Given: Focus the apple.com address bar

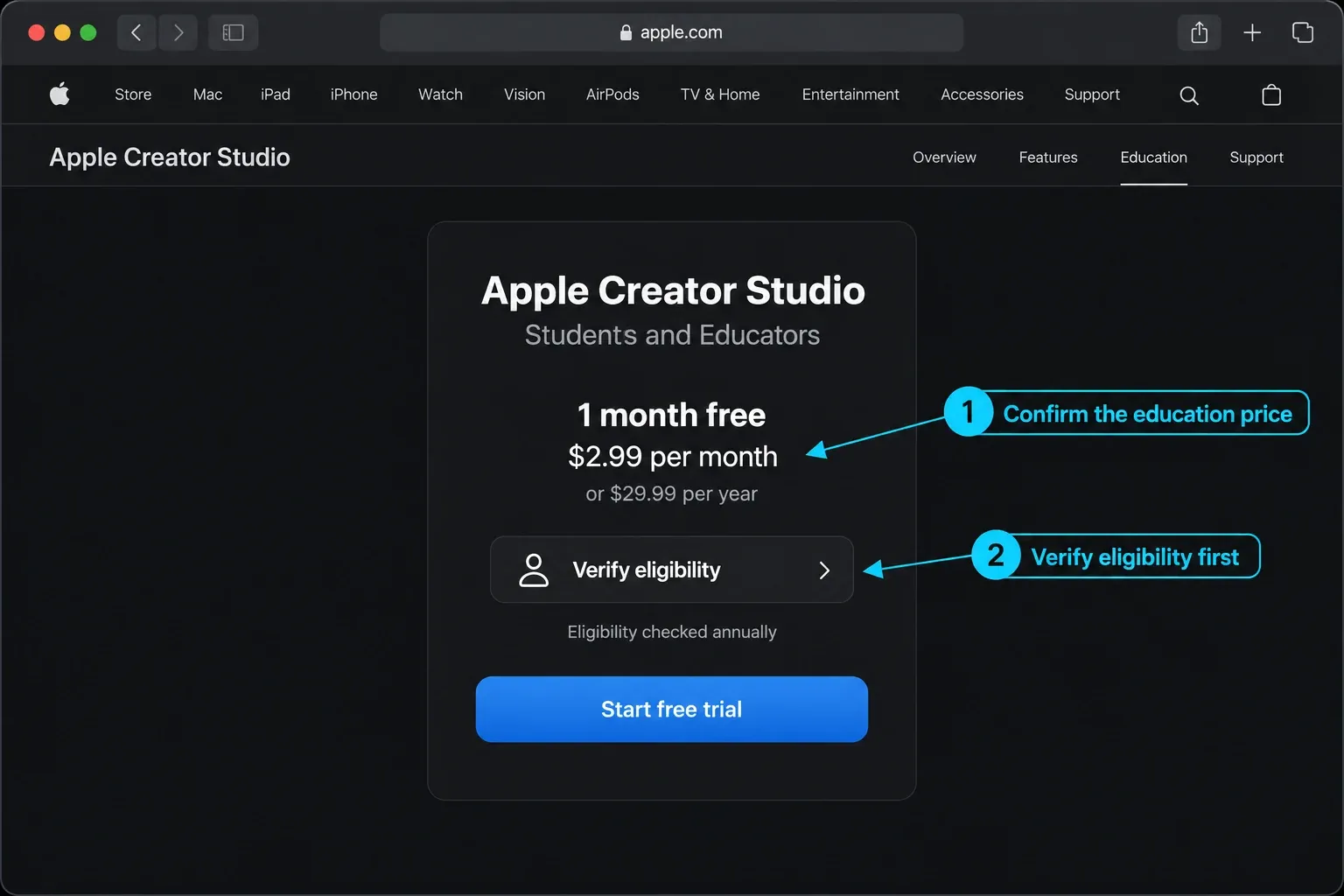Looking at the screenshot, I should pos(672,32).
